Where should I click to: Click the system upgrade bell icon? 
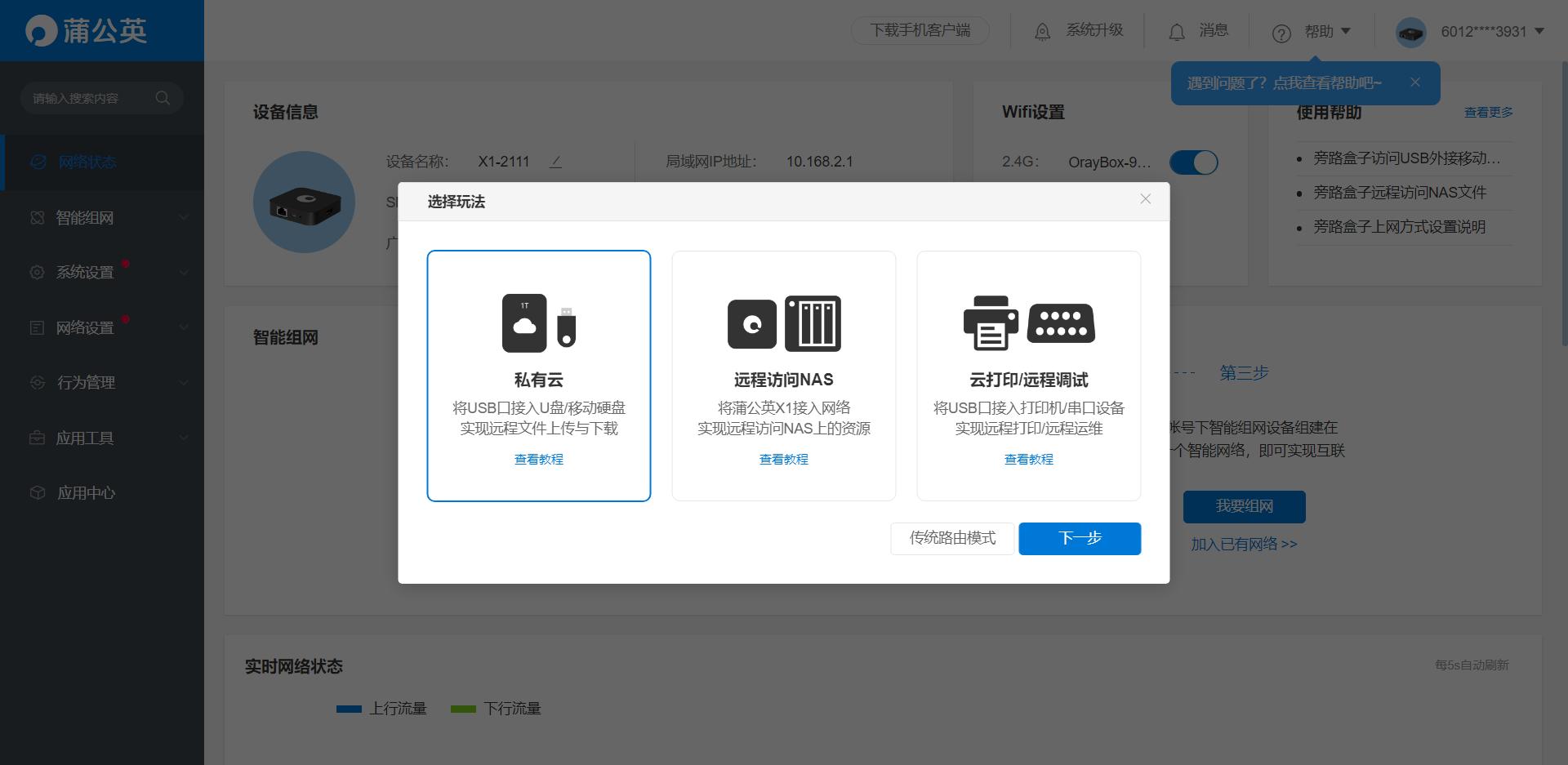[x=1042, y=32]
